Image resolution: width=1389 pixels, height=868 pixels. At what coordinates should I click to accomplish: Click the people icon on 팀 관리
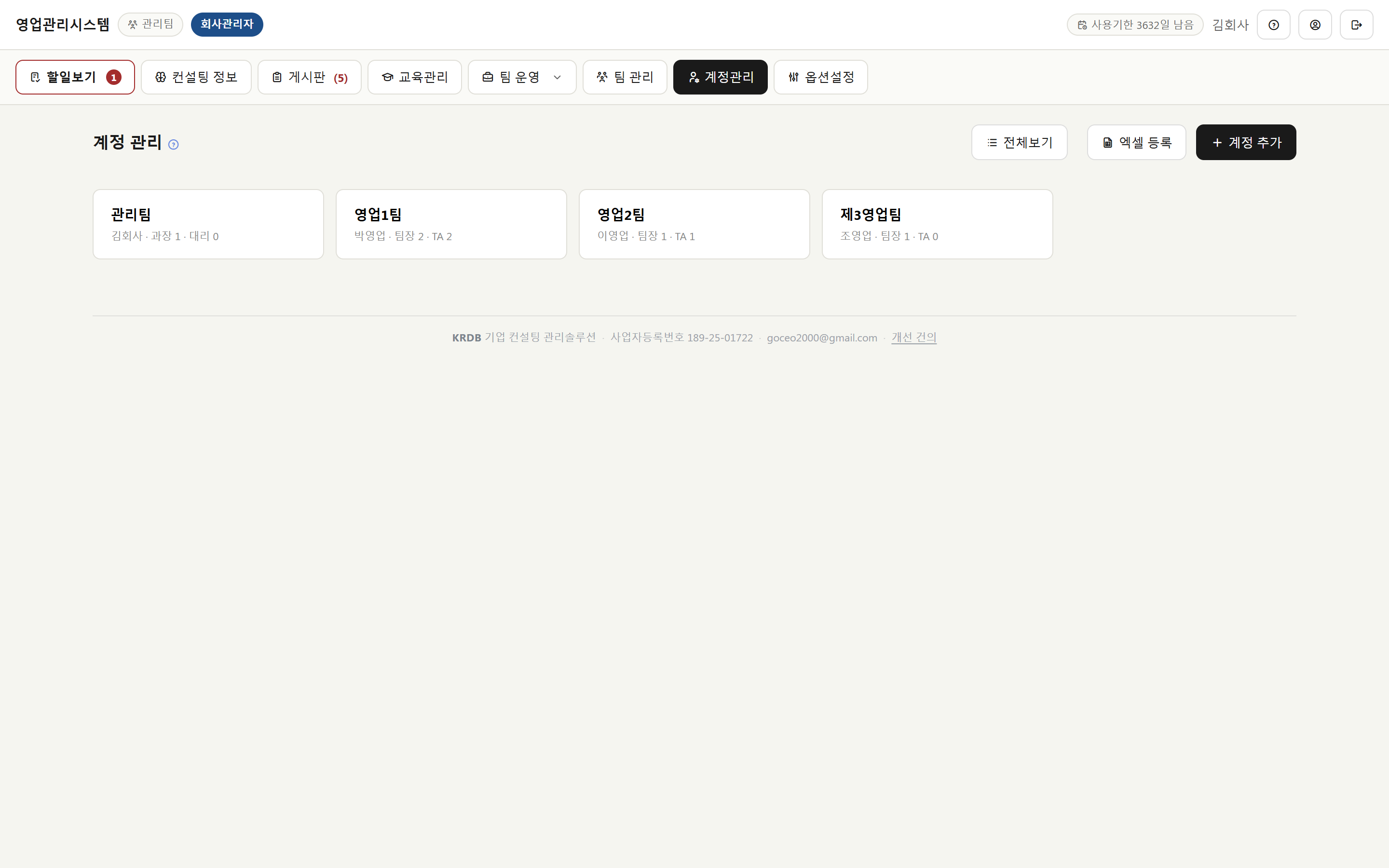(x=602, y=77)
